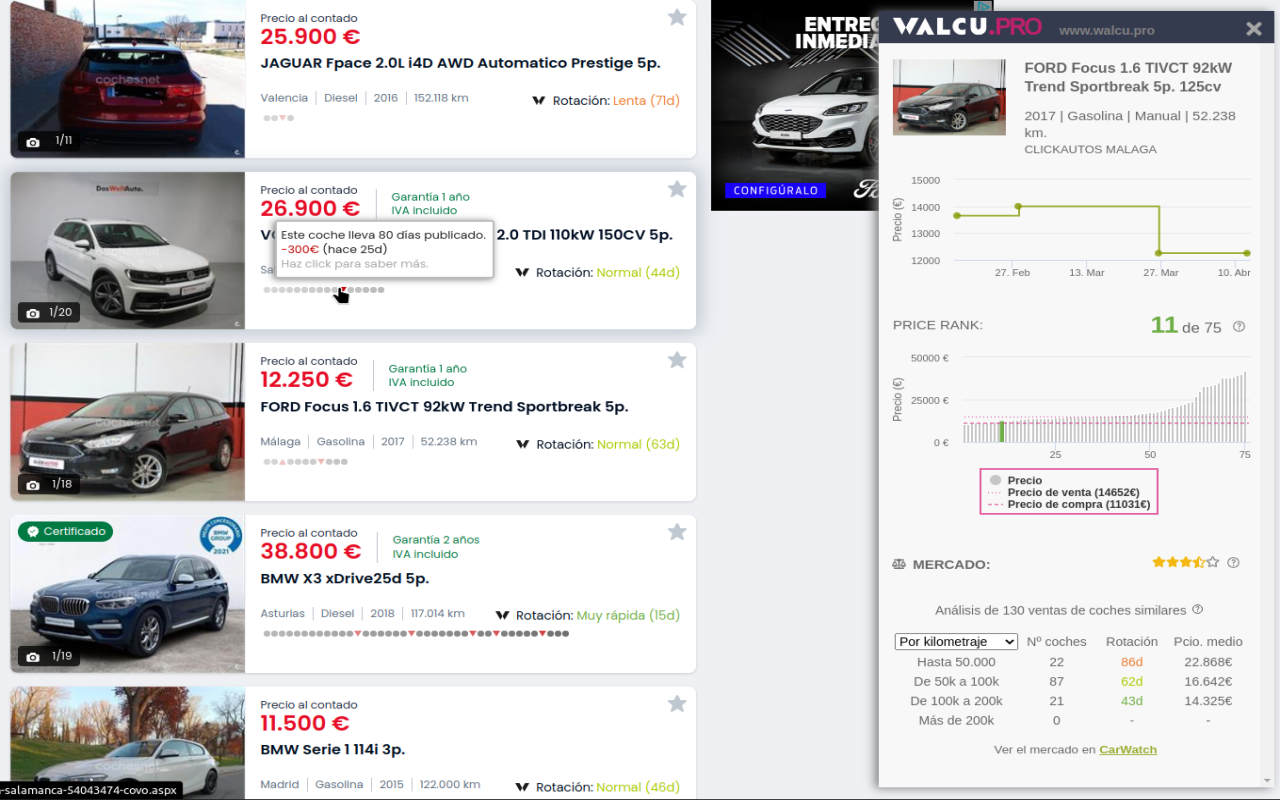The height and width of the screenshot is (800, 1280).
Task: Open the Mercado rating help icon
Action: click(x=1233, y=562)
